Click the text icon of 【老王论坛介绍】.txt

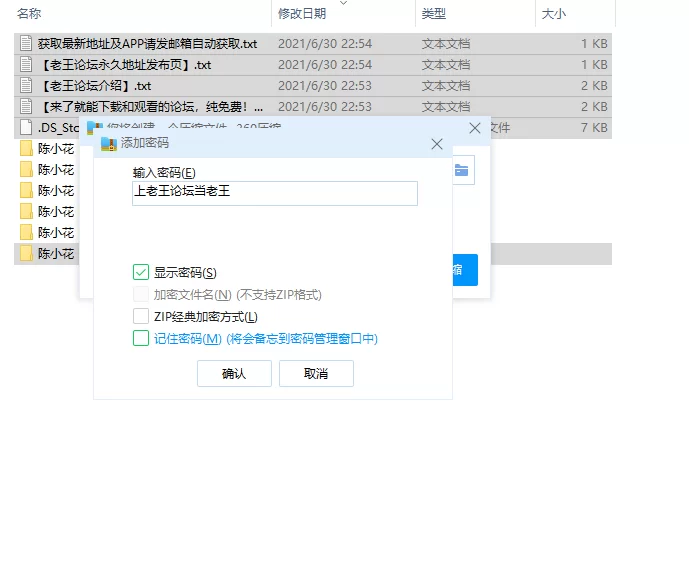click(26, 86)
